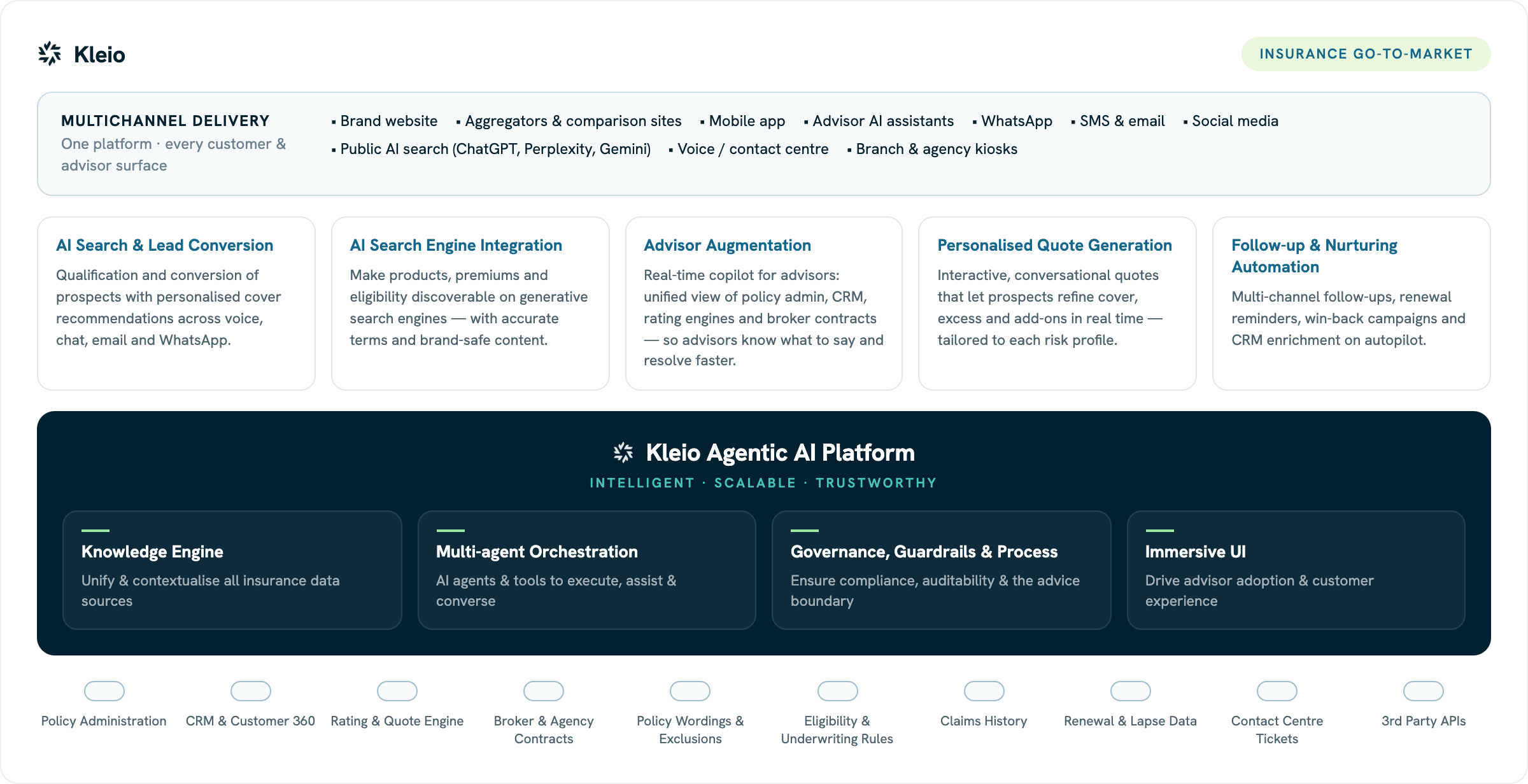Image resolution: width=1528 pixels, height=784 pixels.
Task: Select the pill icon above CRM & Customer 360
Action: pos(250,691)
